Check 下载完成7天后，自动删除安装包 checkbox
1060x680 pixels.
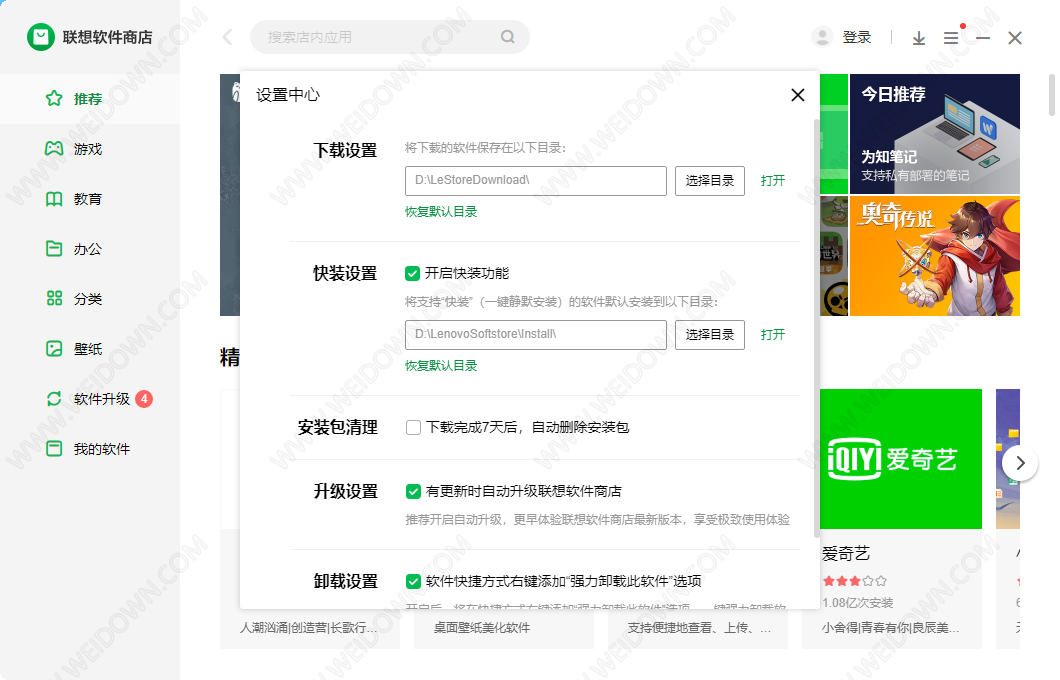tap(413, 427)
